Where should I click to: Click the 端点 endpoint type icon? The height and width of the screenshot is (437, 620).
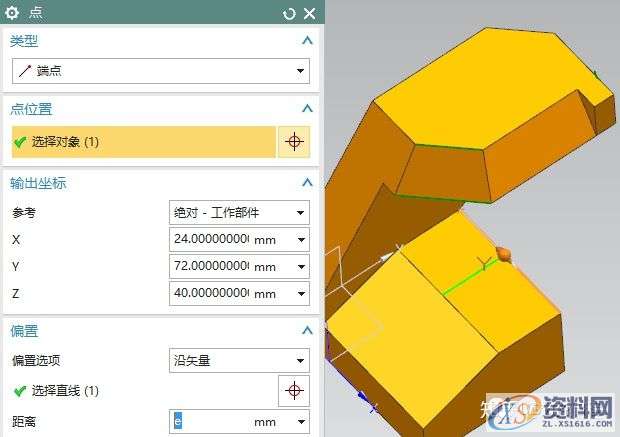pyautogui.click(x=25, y=71)
